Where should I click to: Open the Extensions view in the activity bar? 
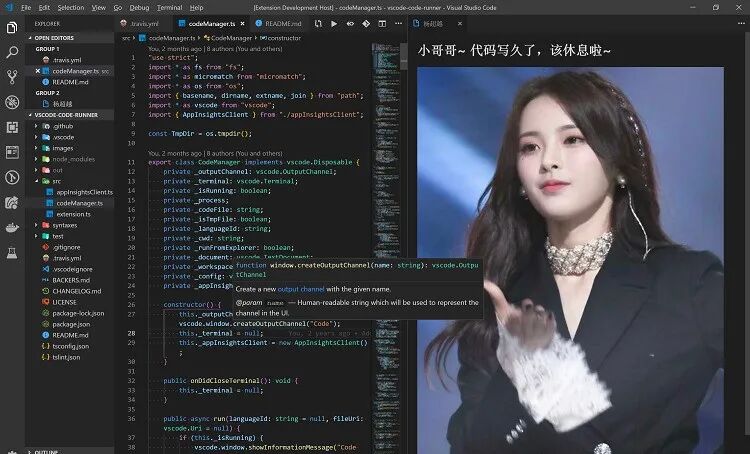pyautogui.click(x=12, y=127)
